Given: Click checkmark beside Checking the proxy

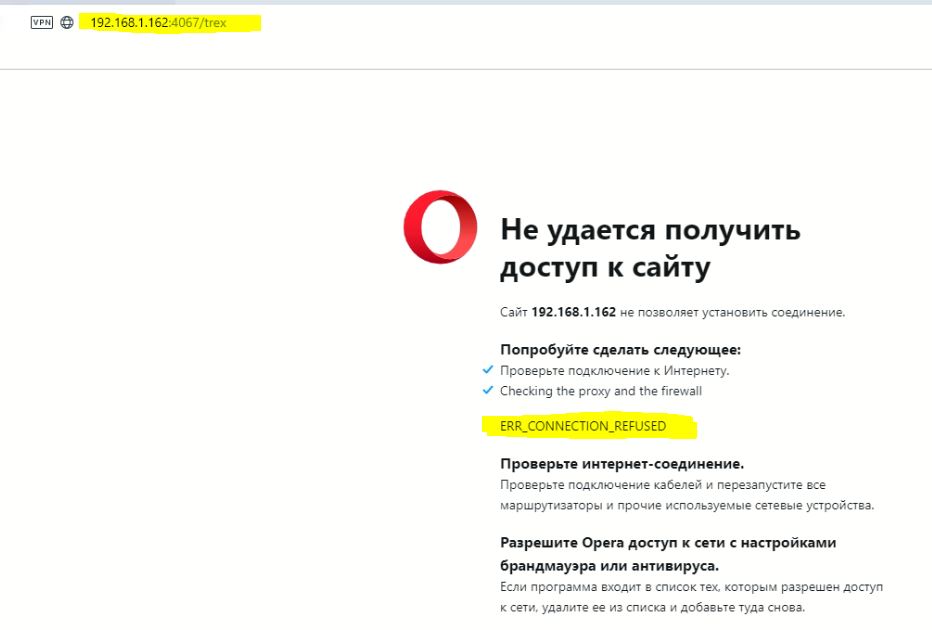Looking at the screenshot, I should pos(488,390).
